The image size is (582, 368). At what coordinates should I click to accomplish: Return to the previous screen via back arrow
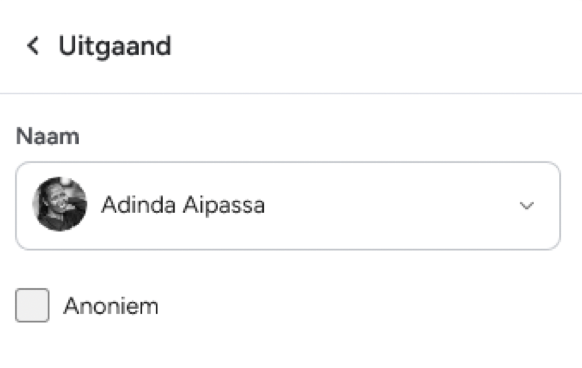[x=33, y=46]
